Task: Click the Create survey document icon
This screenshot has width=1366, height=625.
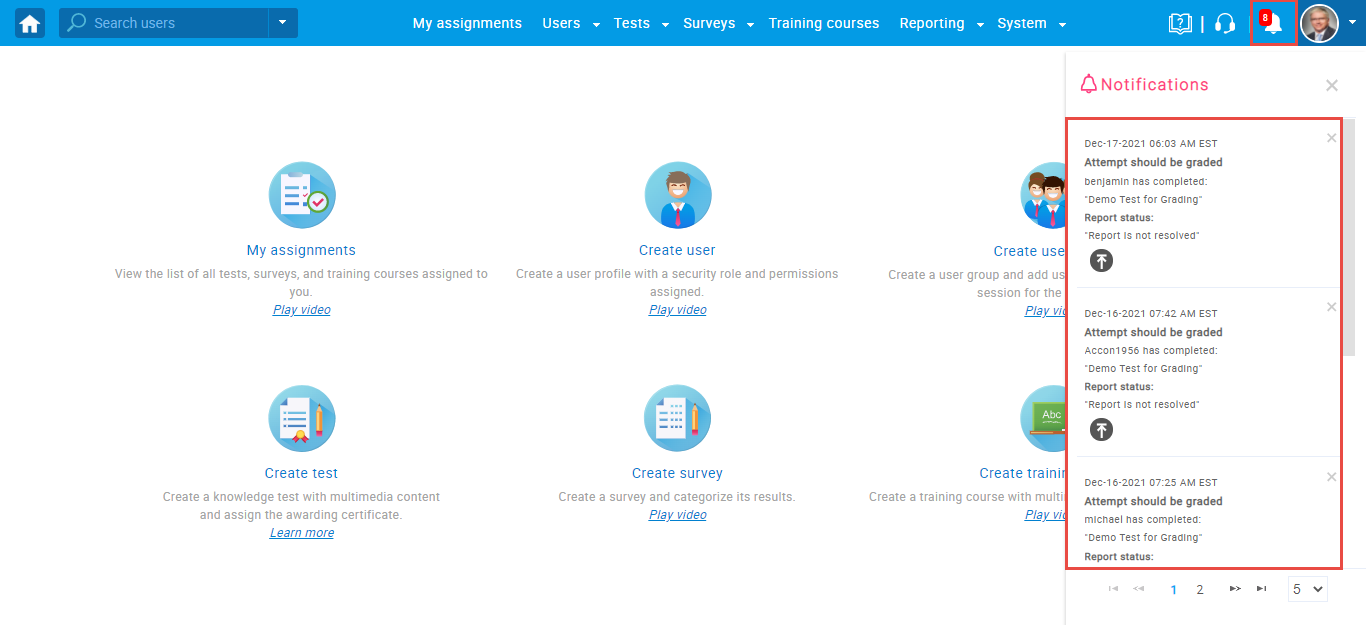Action: click(x=678, y=418)
